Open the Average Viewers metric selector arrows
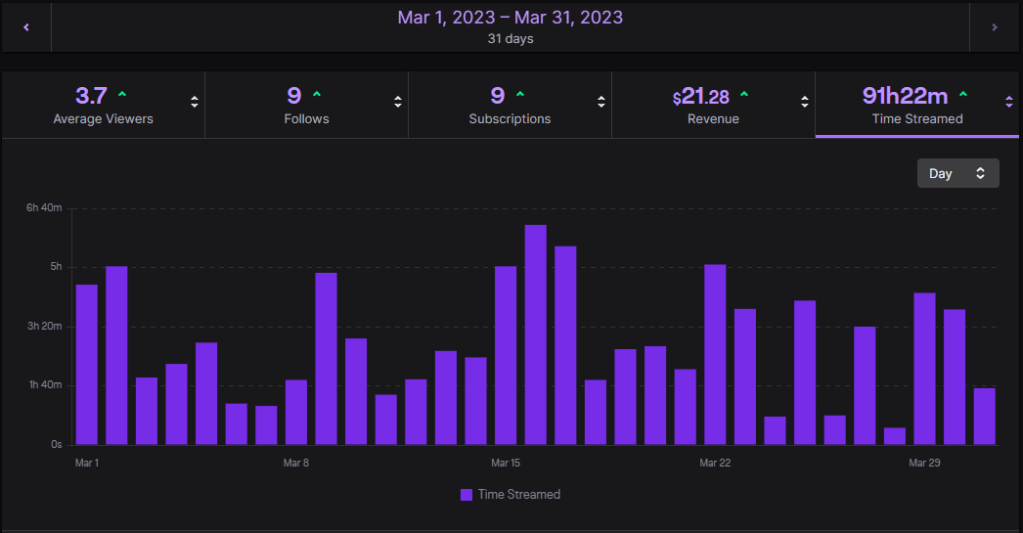1023x533 pixels. (194, 102)
